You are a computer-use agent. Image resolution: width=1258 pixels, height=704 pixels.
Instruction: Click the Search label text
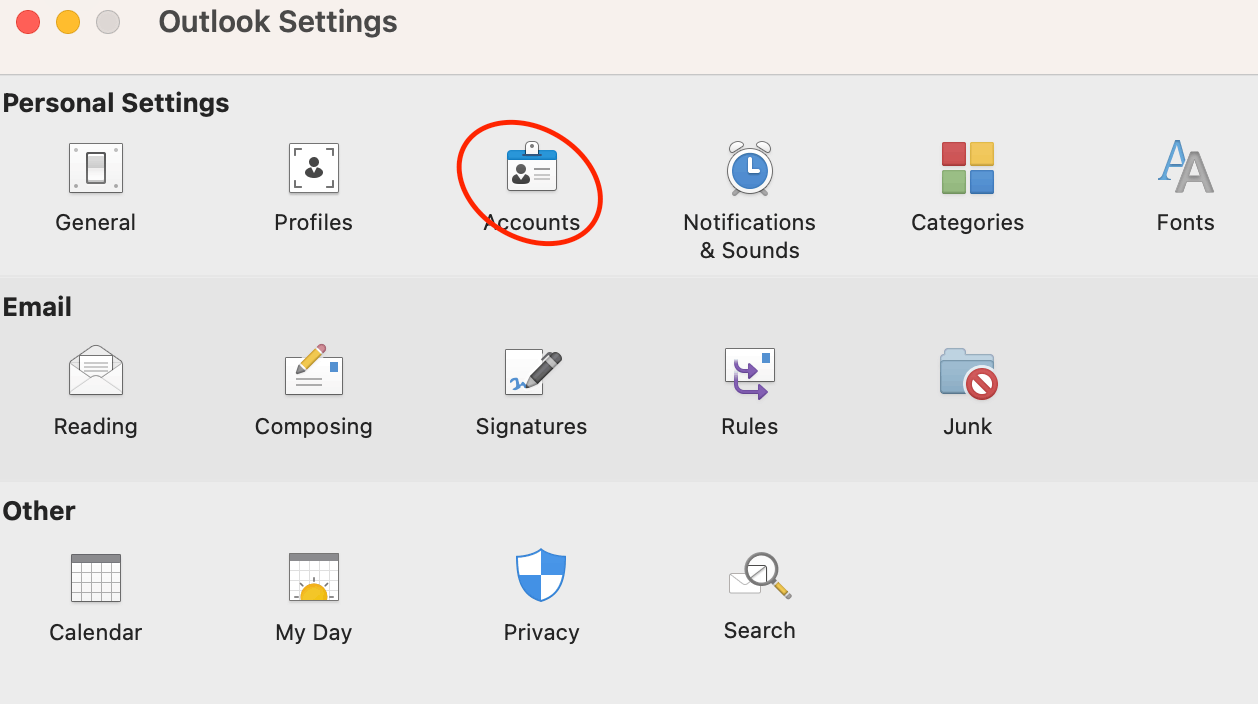(x=760, y=631)
